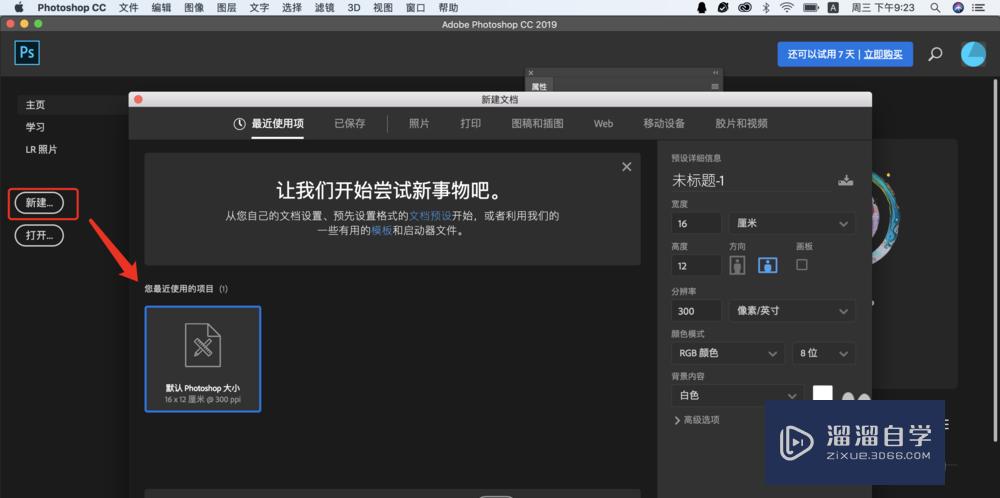Click the 未标题-1 document name field

[x=751, y=180]
